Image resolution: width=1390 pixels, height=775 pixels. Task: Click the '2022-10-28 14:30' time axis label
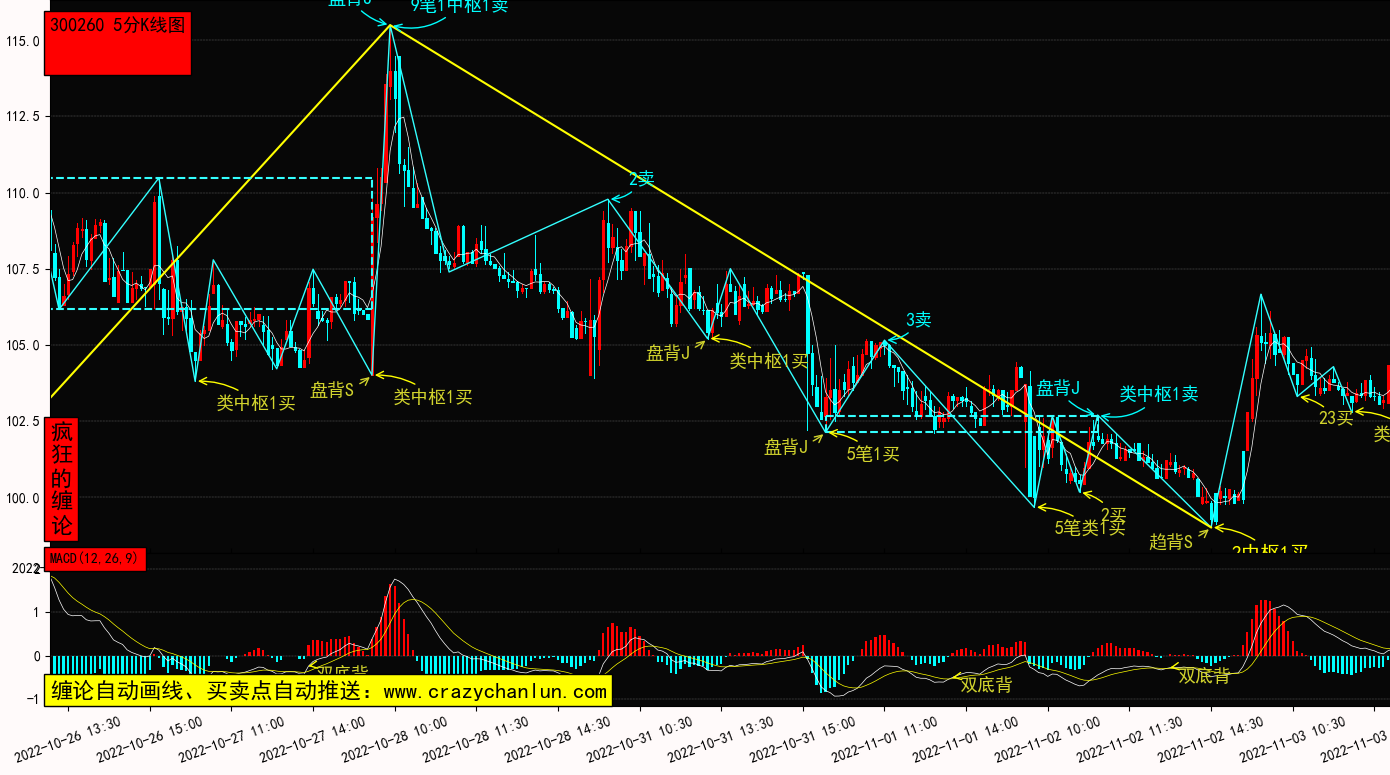click(559, 738)
